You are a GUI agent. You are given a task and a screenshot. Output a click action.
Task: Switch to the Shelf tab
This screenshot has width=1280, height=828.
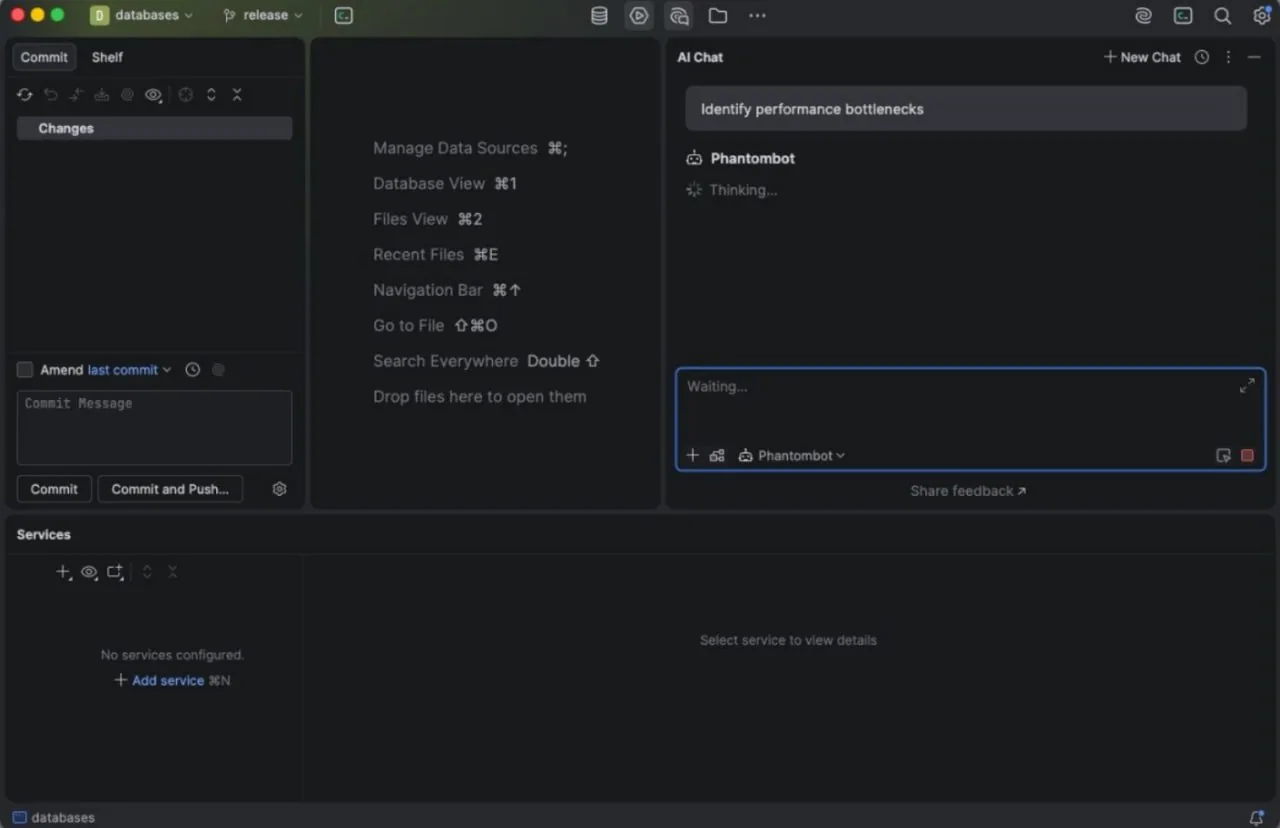(107, 57)
